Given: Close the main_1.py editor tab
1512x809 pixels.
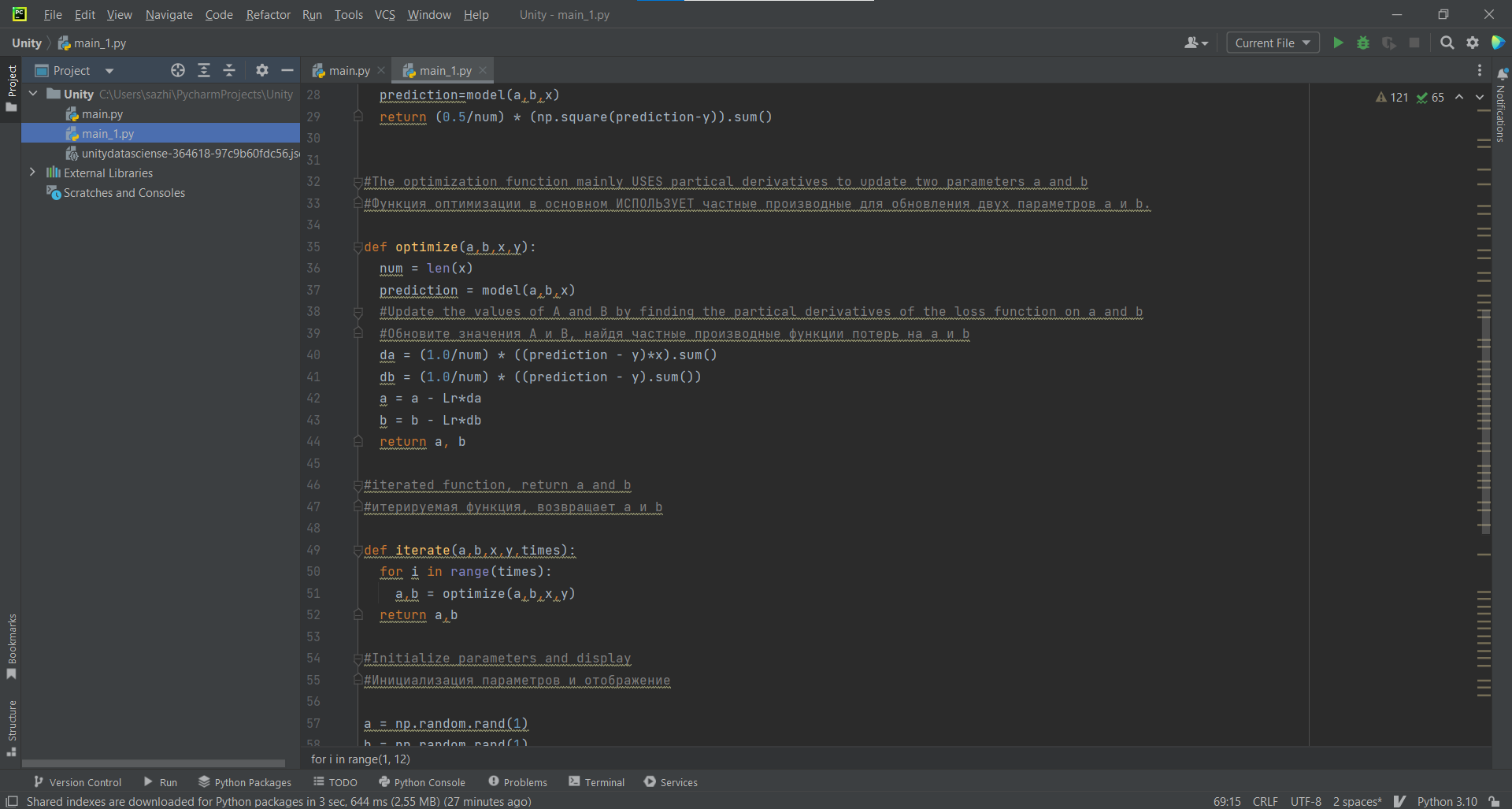Looking at the screenshot, I should click(x=483, y=70).
